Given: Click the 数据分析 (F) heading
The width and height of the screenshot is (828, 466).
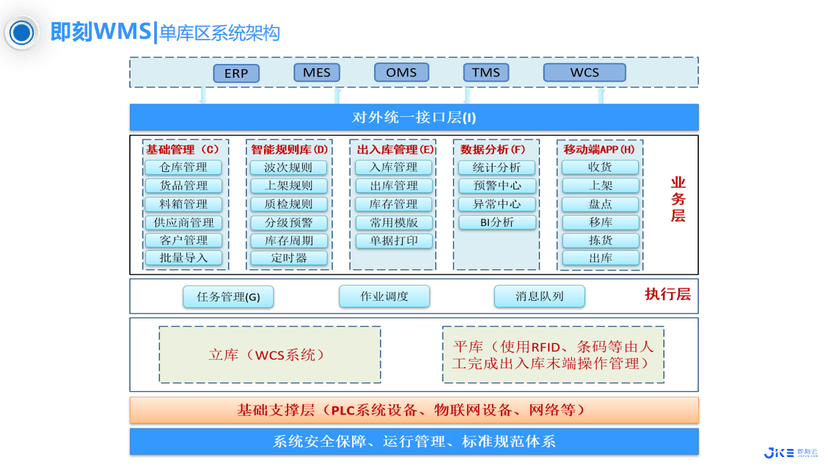Looking at the screenshot, I should [493, 150].
